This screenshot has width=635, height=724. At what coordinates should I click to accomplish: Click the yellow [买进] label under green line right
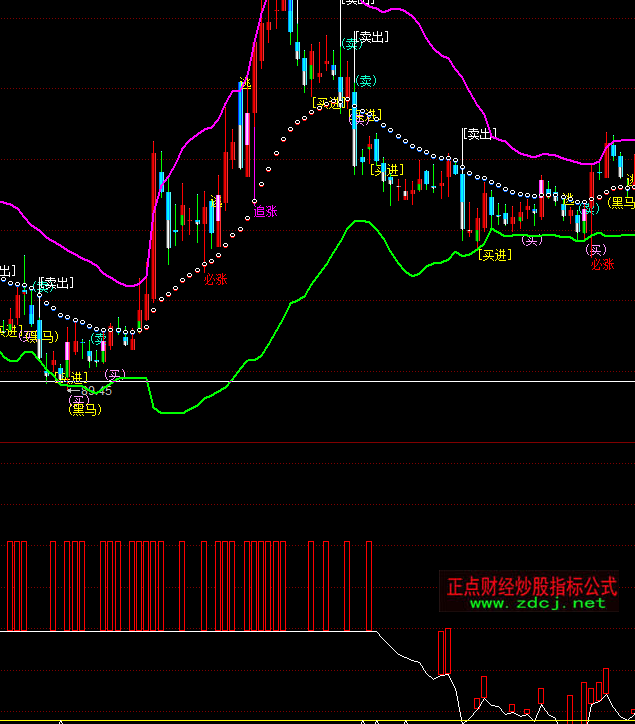point(494,255)
